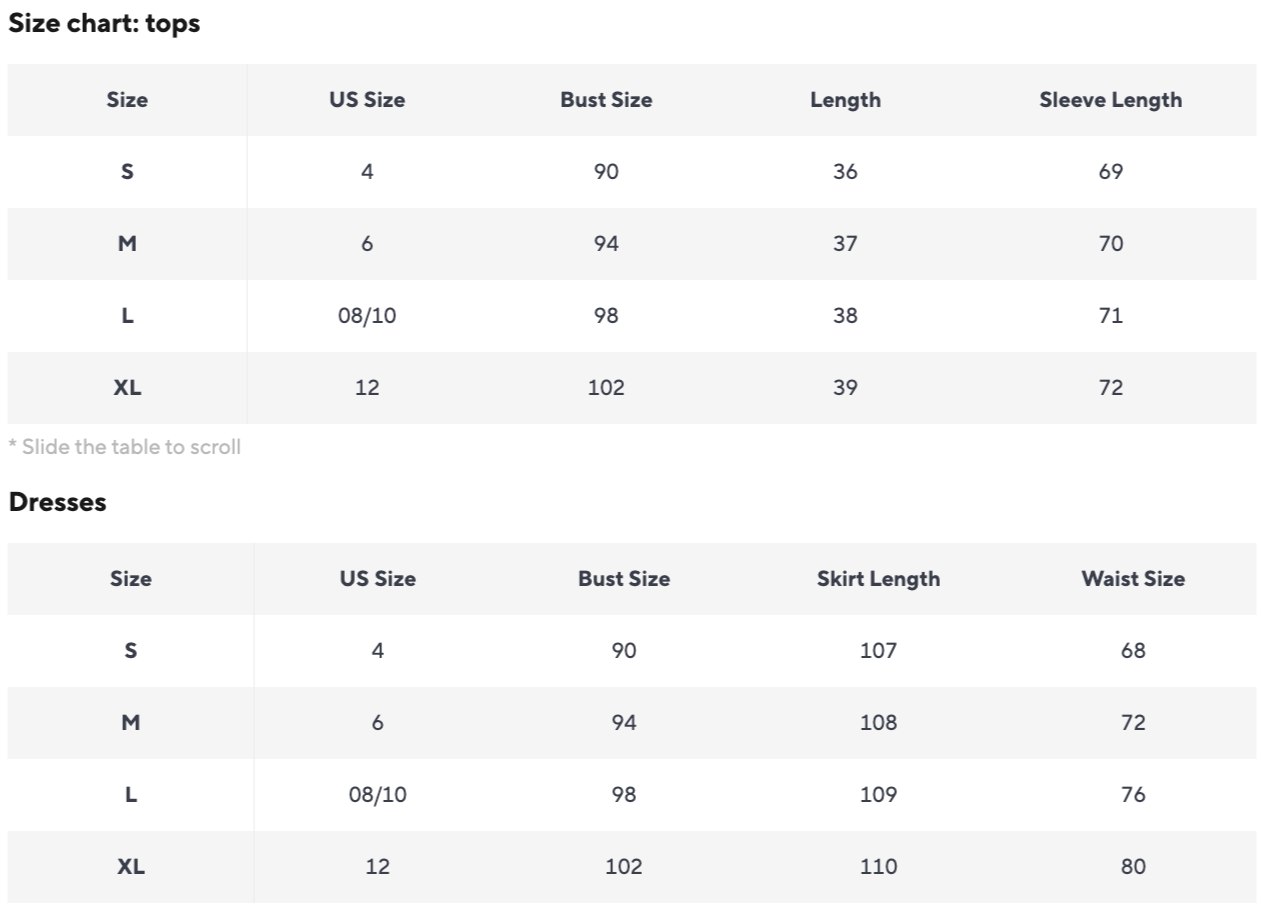Select sleeve length value 69
Viewport: 1267px width, 908px height.
click(1110, 172)
